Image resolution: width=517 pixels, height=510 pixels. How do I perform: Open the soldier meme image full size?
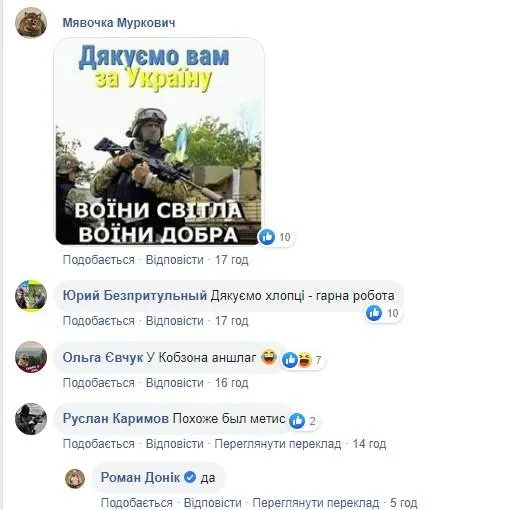pos(158,141)
